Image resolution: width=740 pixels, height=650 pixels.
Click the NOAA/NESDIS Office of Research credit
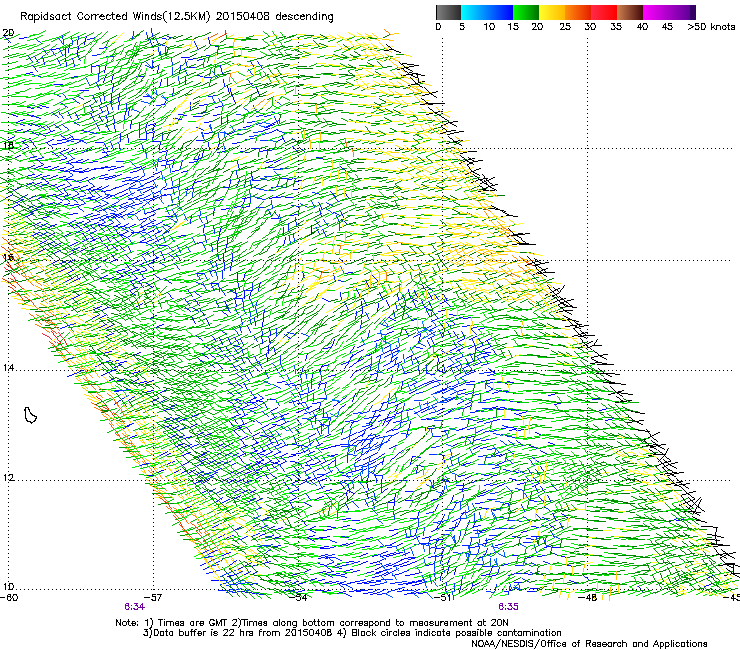point(589,644)
